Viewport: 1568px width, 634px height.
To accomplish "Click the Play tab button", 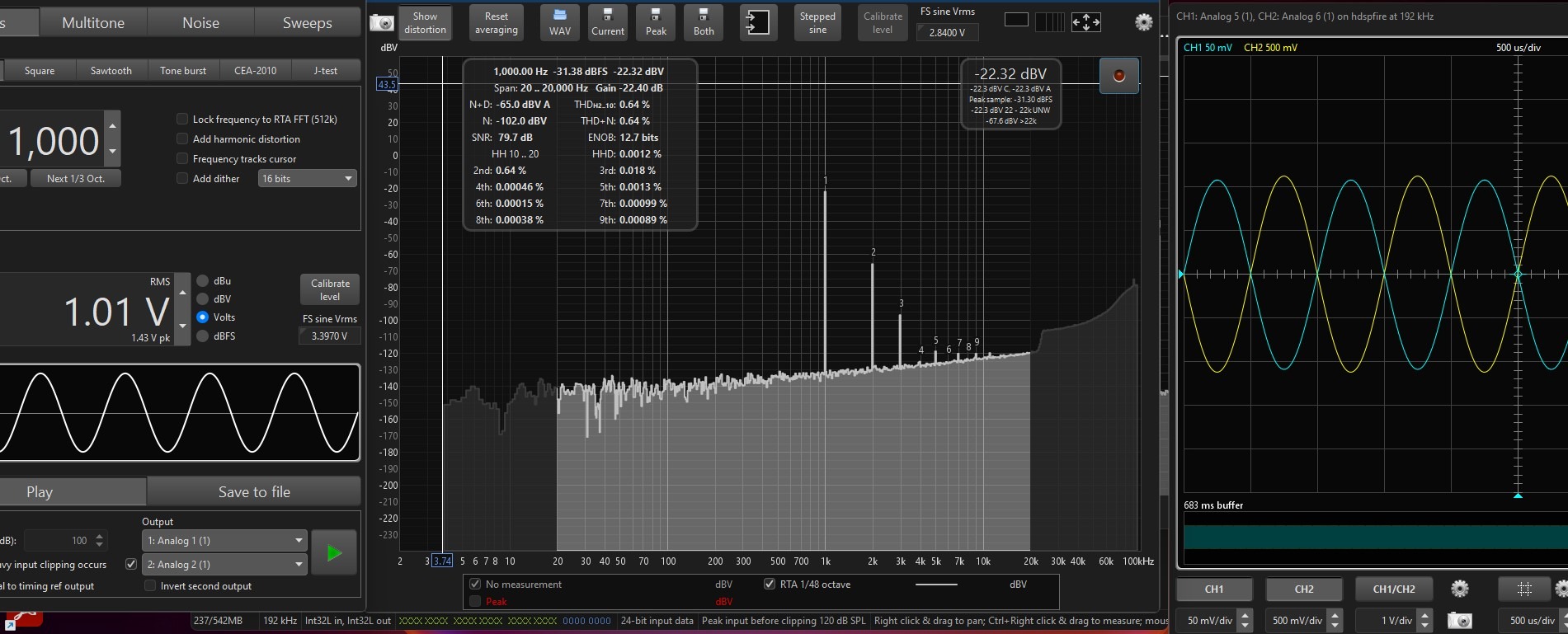I will [73, 491].
